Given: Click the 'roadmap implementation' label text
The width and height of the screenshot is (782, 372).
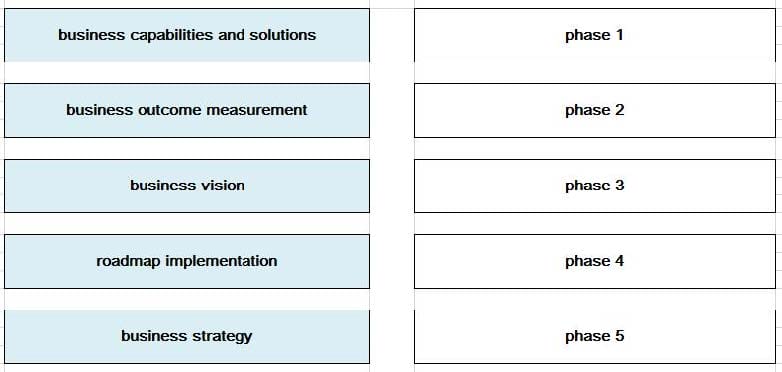Looking at the screenshot, I should 187,261.
